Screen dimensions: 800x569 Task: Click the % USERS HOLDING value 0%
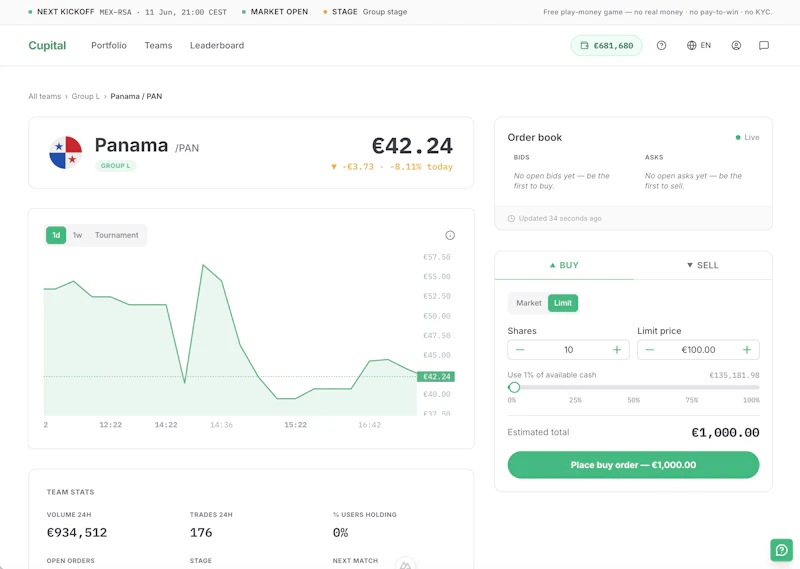click(340, 533)
